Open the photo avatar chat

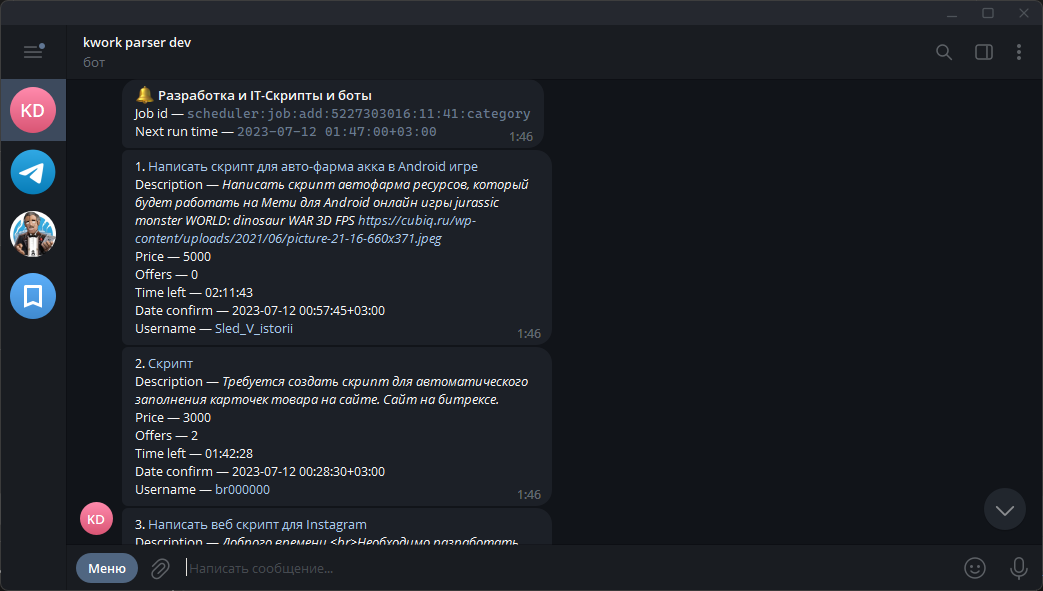[x=33, y=234]
